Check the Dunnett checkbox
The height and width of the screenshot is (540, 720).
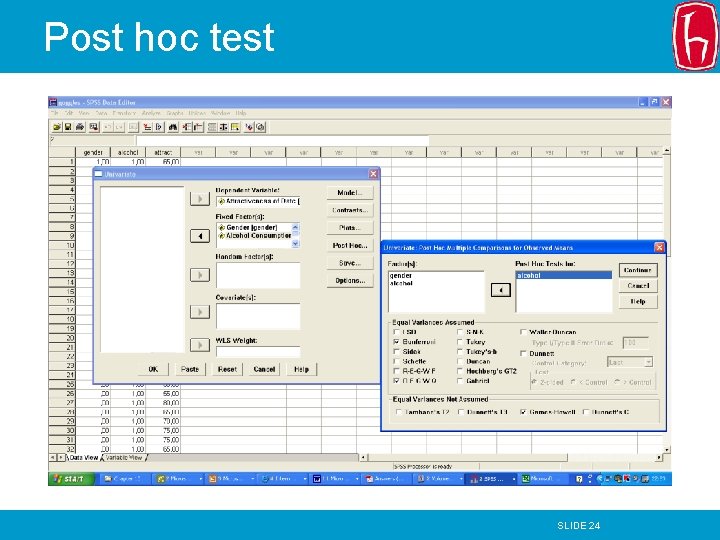pyautogui.click(x=523, y=354)
